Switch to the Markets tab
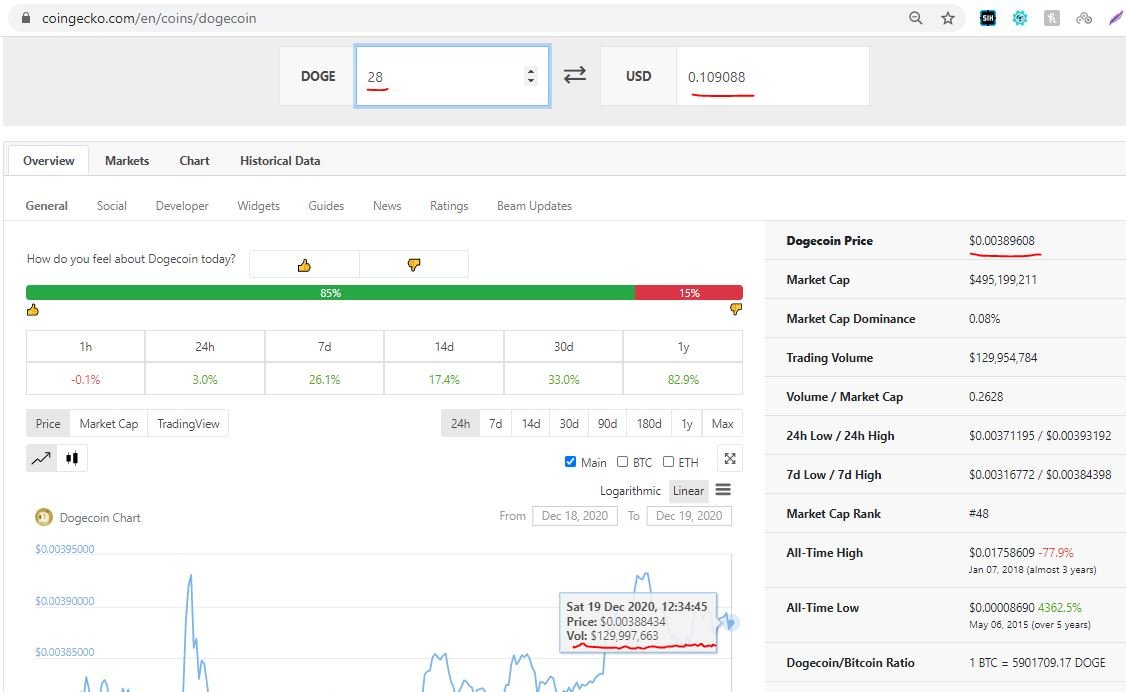The height and width of the screenshot is (692, 1126). (127, 160)
